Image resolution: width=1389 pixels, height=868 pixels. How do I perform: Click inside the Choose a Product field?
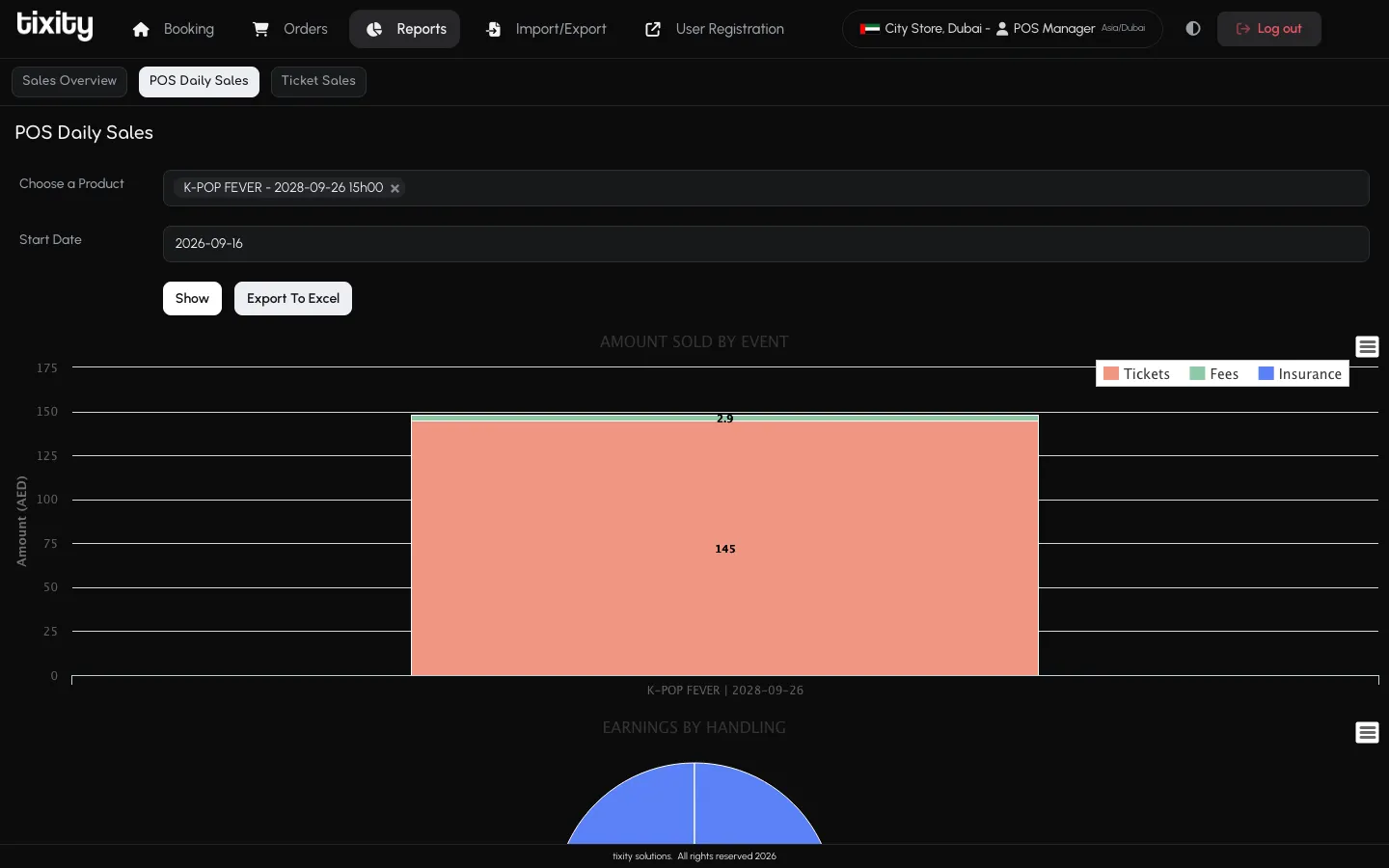tap(766, 188)
